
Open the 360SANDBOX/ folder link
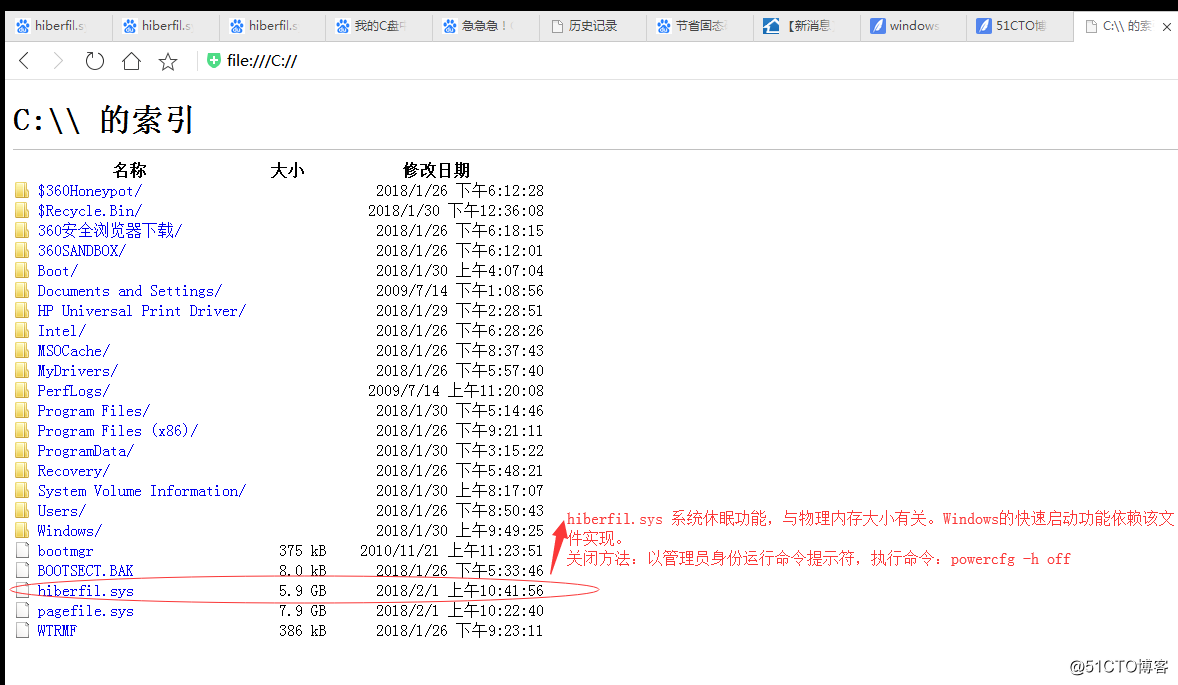[82, 251]
